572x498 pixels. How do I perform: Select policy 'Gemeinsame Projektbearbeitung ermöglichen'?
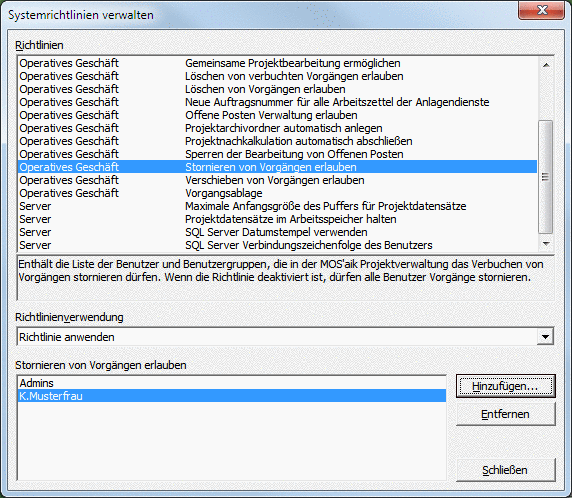pyautogui.click(x=277, y=63)
